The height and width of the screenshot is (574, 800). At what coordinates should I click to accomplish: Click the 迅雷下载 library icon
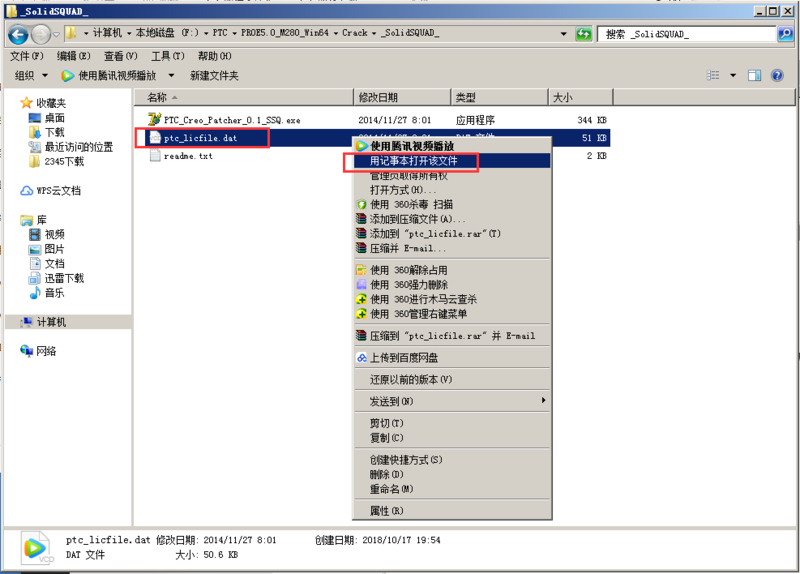coord(35,279)
